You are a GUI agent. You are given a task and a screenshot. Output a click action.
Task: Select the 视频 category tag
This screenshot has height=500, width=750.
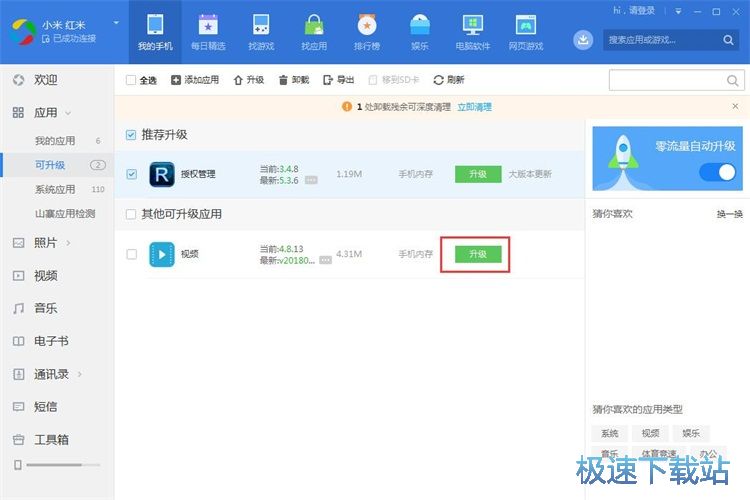click(x=650, y=433)
